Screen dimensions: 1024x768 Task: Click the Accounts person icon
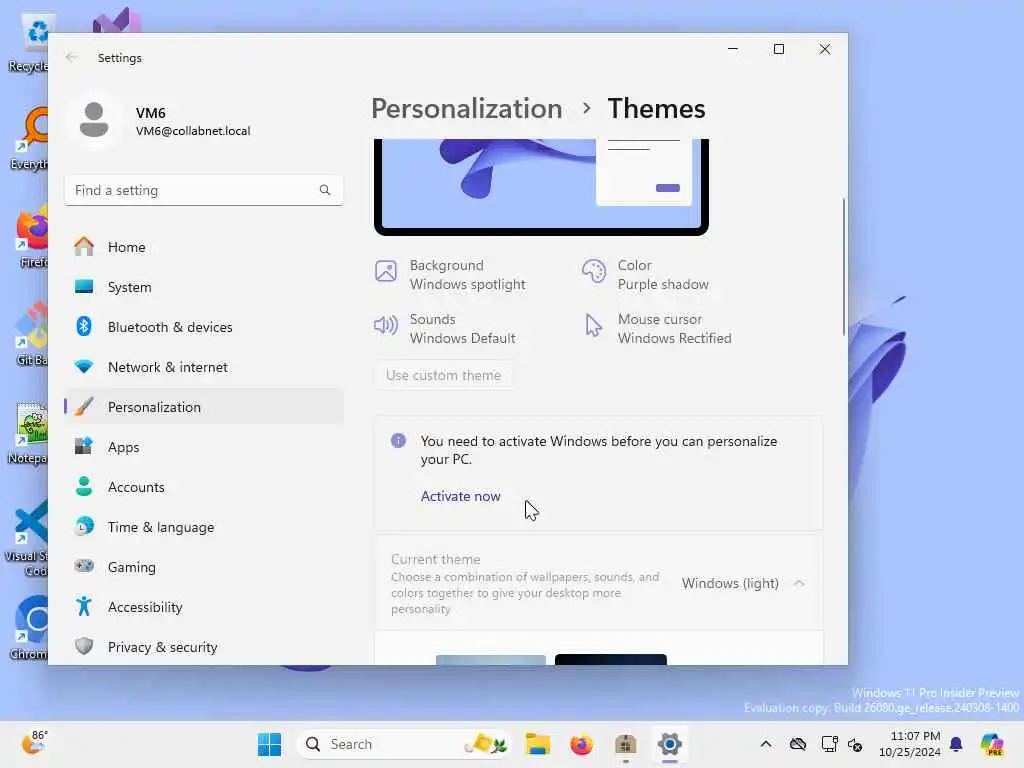[x=84, y=487]
